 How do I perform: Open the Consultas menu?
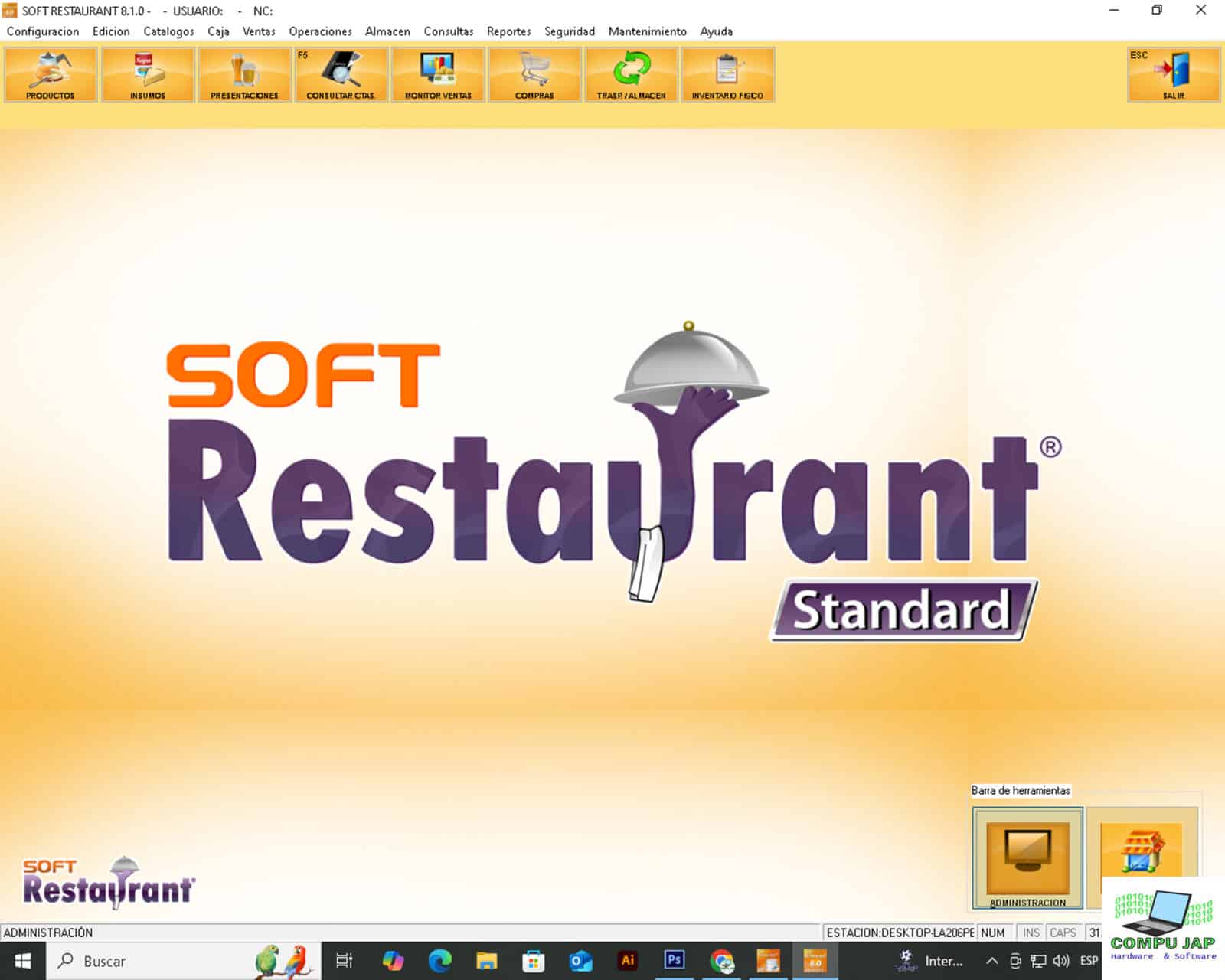tap(449, 31)
